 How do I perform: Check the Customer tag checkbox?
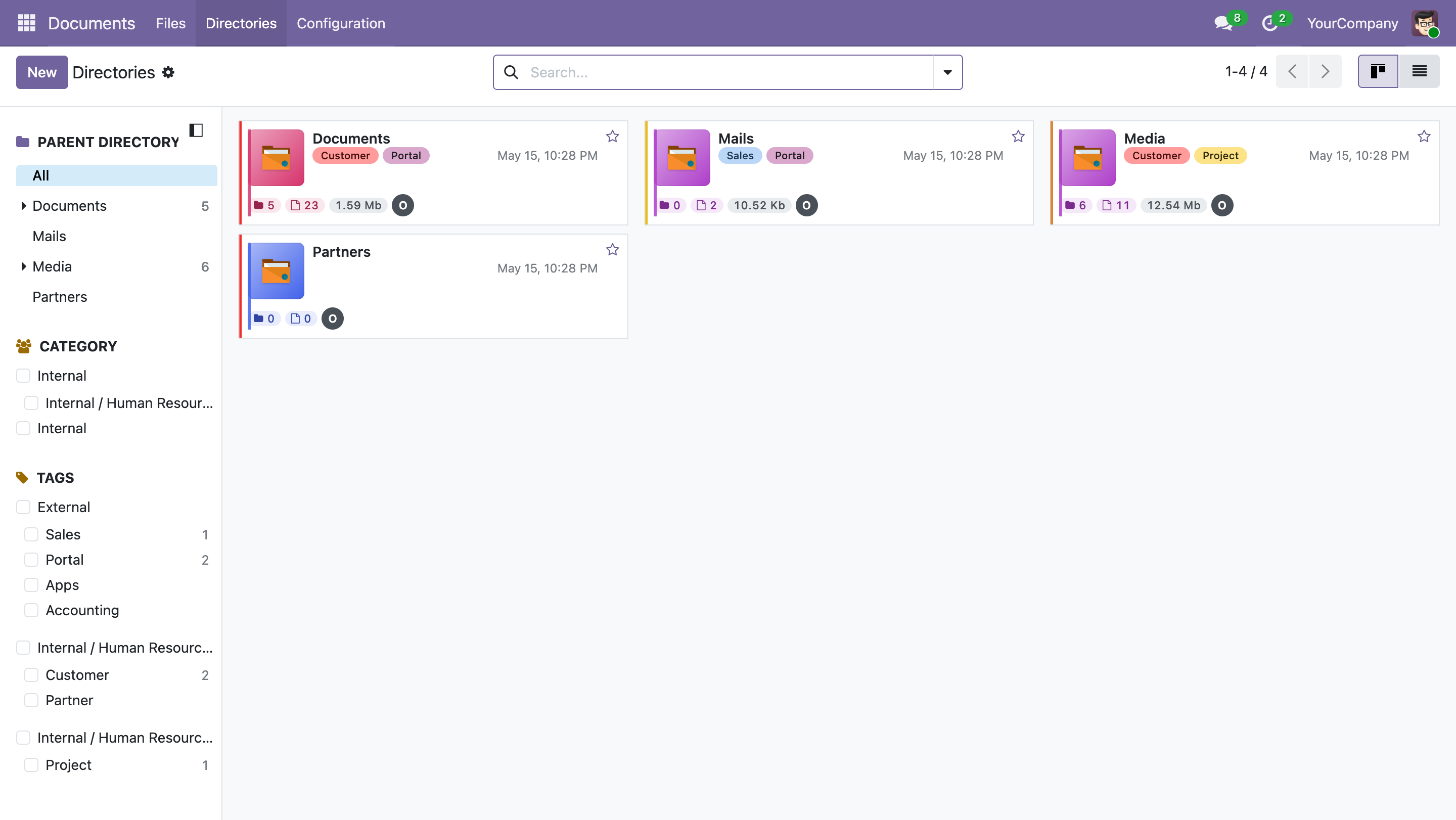click(32, 675)
